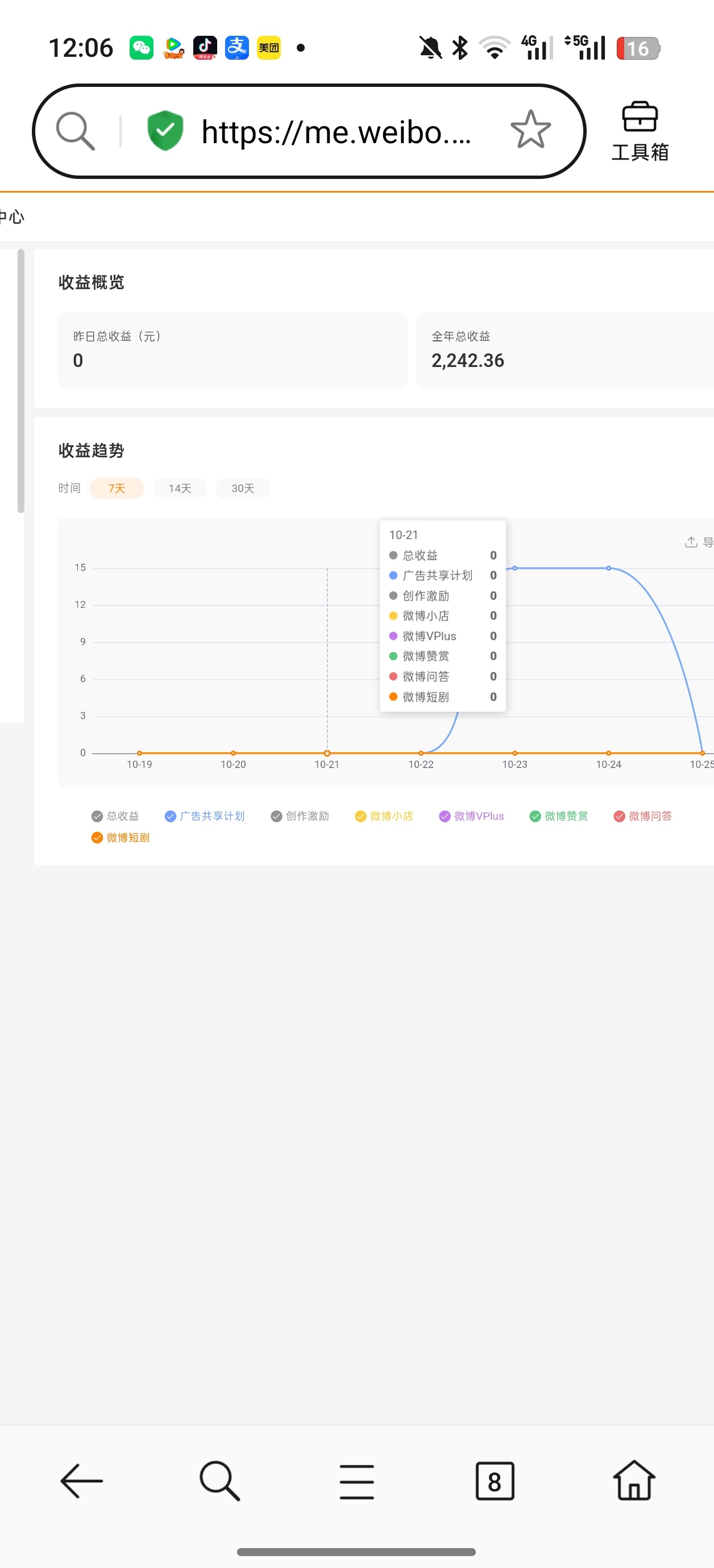714x1568 pixels.
Task: Click the 10-20 data point on chart
Action: (233, 753)
